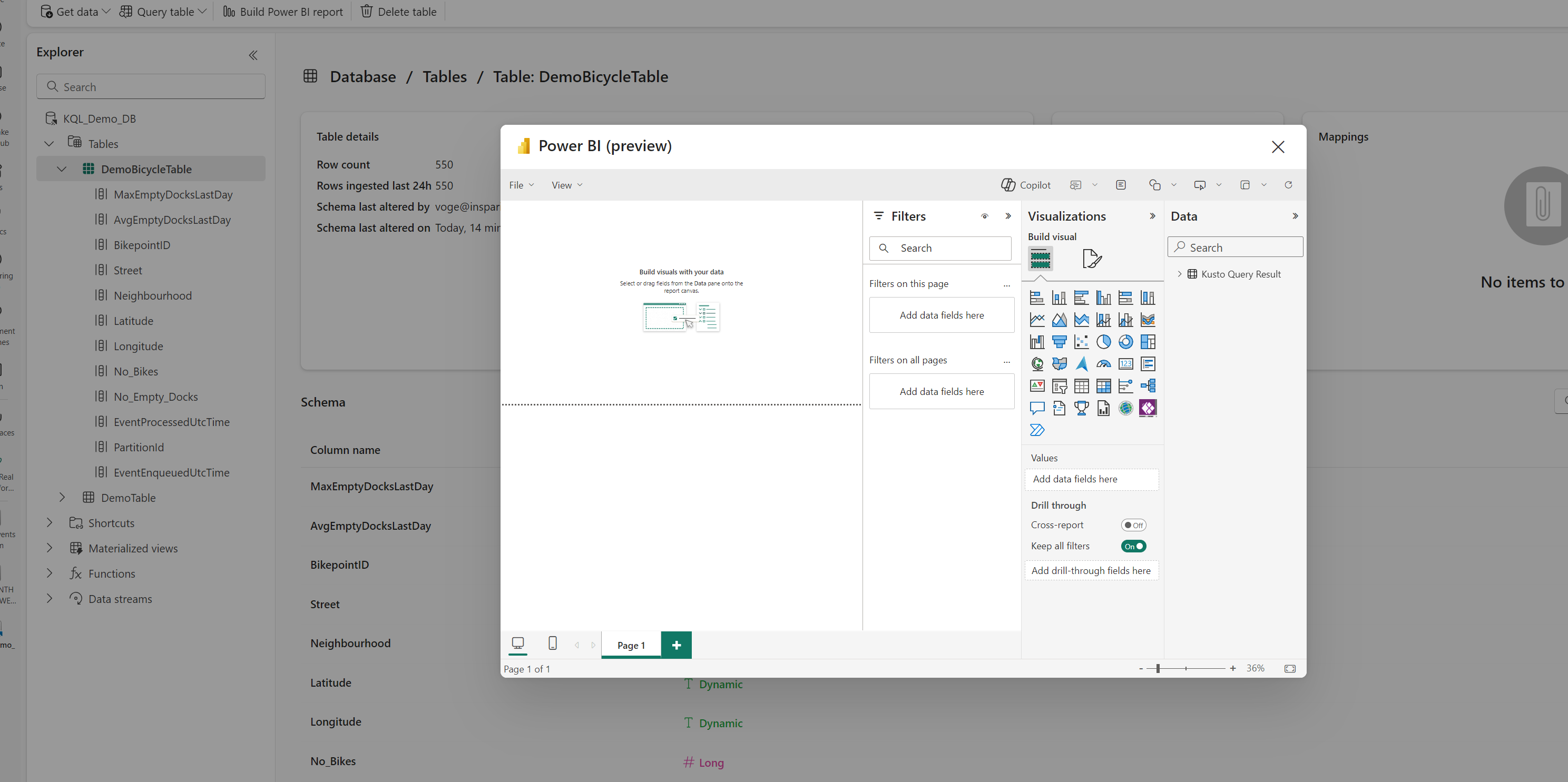Toggle Keep all filters switch
Image resolution: width=1568 pixels, height=782 pixels.
pos(1133,547)
